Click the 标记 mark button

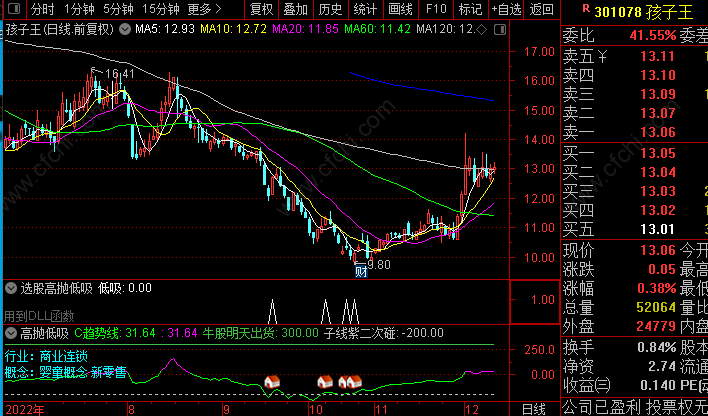[470, 9]
